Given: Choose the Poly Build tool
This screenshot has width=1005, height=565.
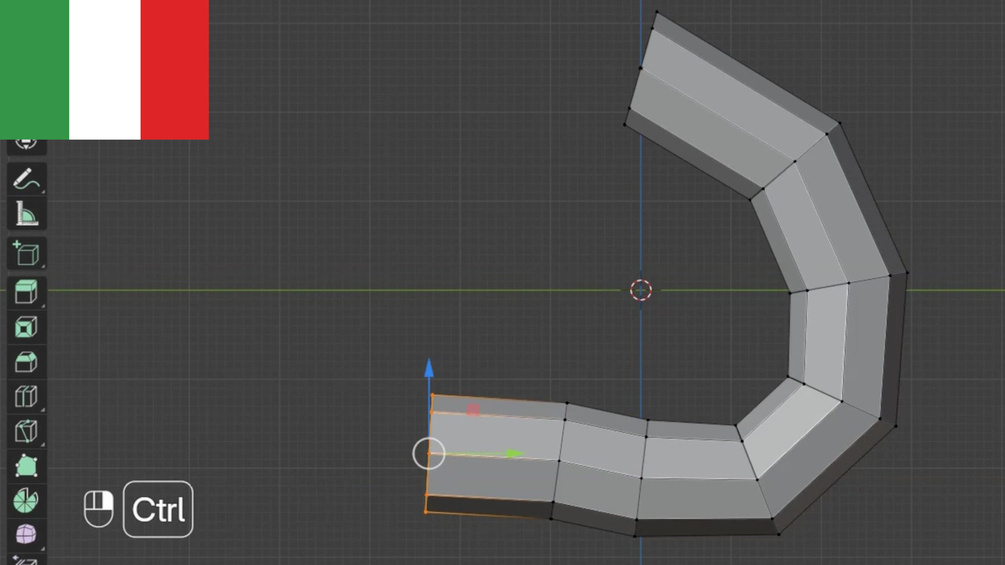Looking at the screenshot, I should (x=26, y=466).
